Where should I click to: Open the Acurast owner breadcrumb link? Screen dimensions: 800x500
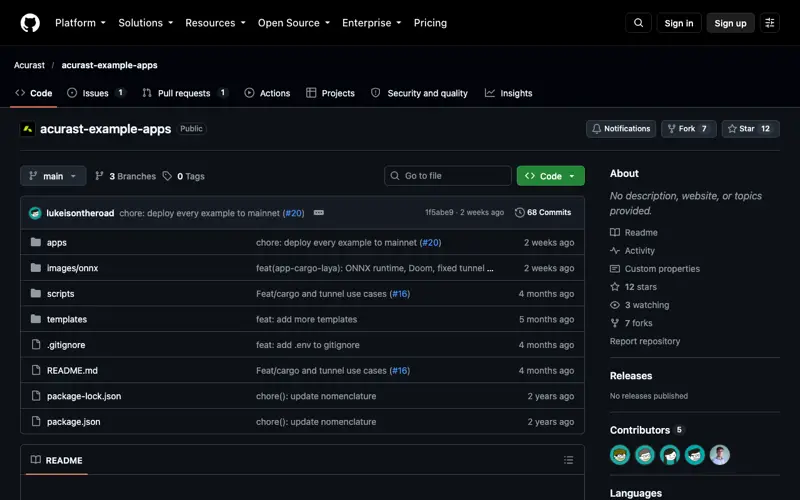point(29,65)
